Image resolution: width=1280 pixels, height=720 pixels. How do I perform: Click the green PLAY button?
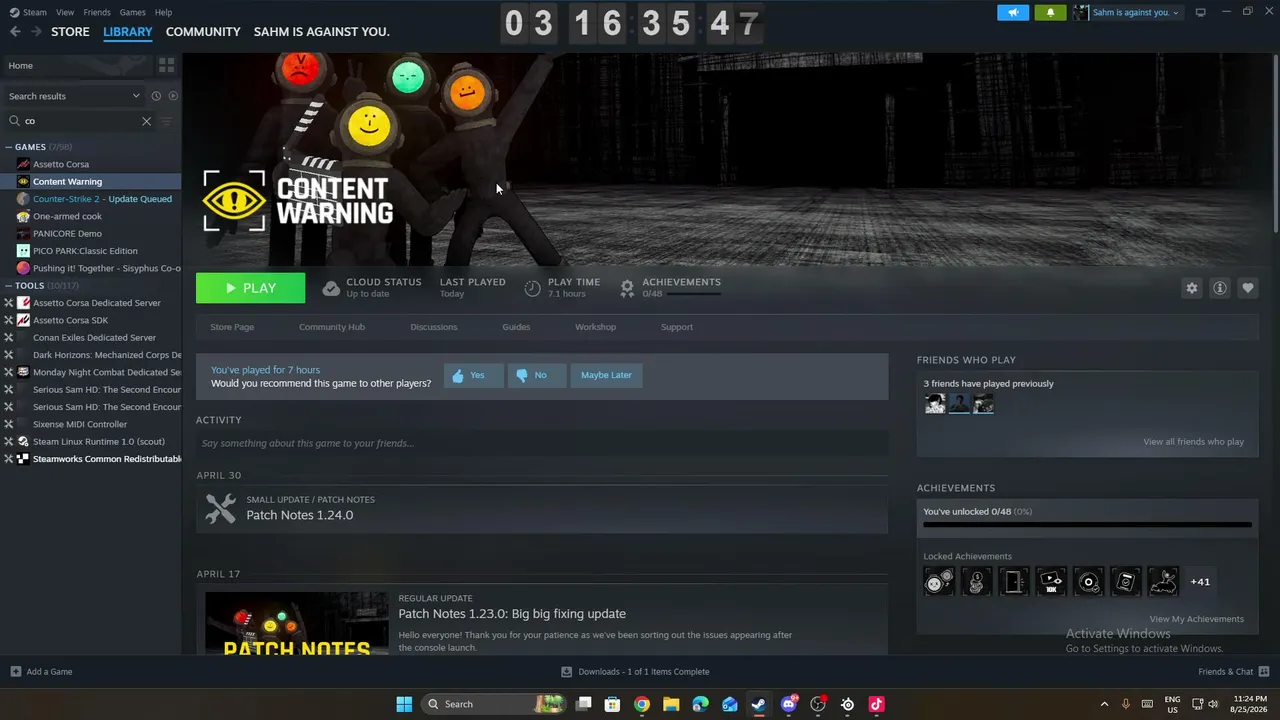coord(250,288)
